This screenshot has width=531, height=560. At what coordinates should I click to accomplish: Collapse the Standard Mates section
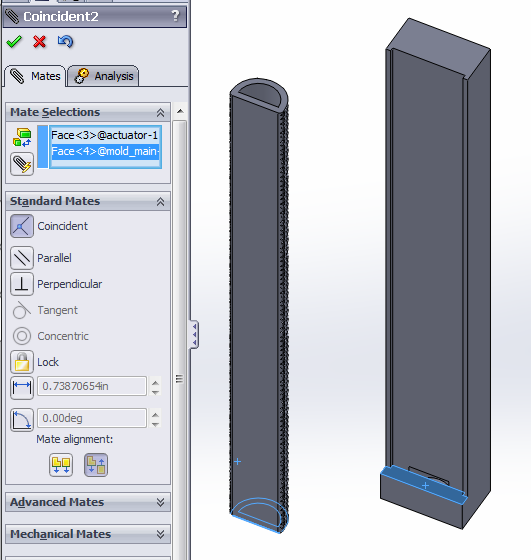point(160,201)
